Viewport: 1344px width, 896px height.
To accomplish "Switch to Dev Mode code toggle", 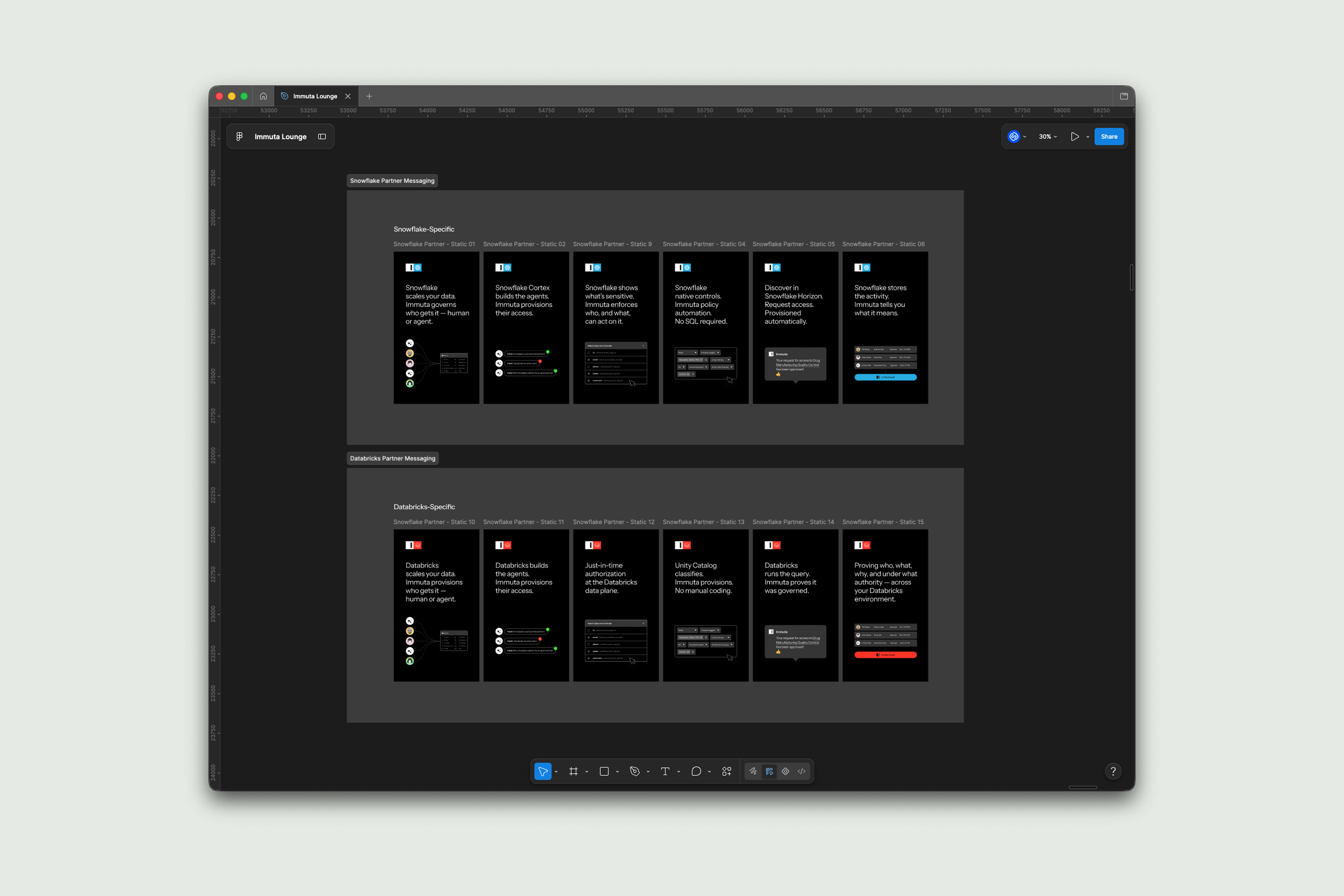I will 802,771.
